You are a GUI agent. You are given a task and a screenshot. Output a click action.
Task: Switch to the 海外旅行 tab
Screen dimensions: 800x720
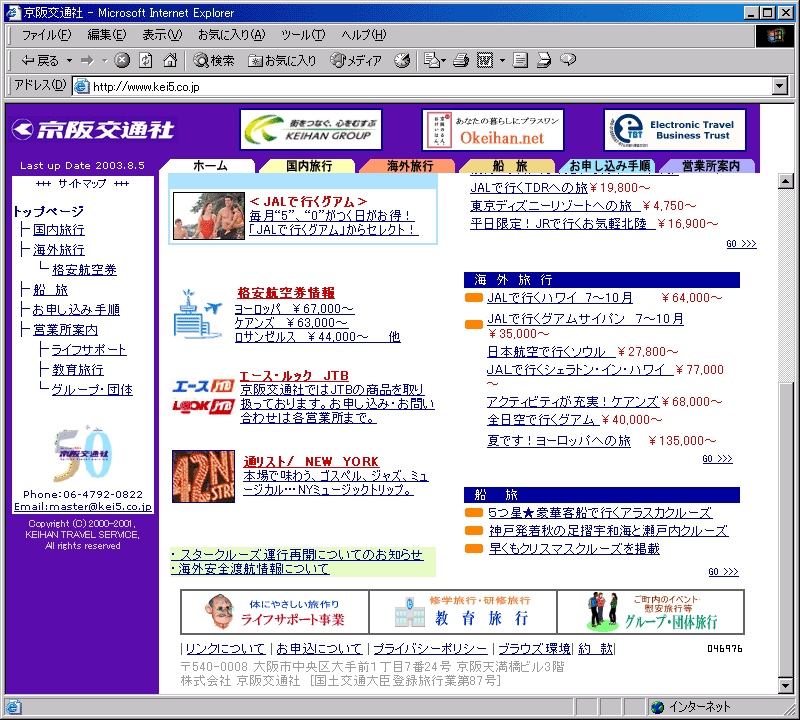coord(410,166)
